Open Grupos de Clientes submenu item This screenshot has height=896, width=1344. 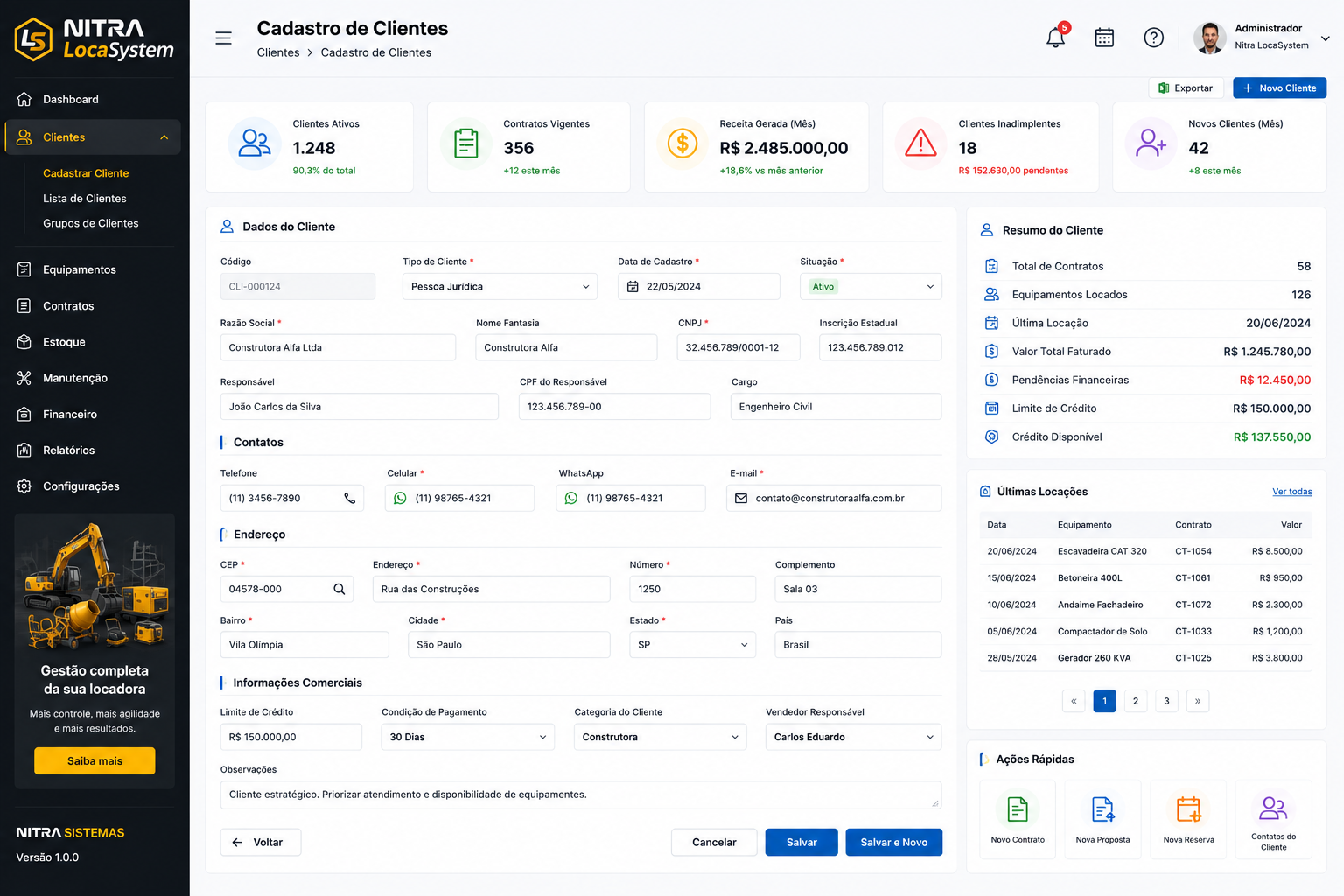pos(91,223)
